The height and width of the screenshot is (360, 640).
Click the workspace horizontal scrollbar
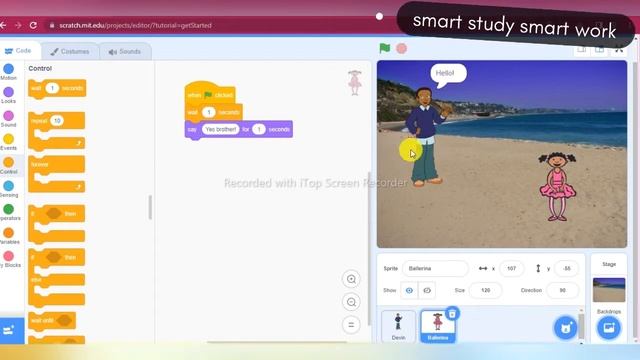pos(277,342)
